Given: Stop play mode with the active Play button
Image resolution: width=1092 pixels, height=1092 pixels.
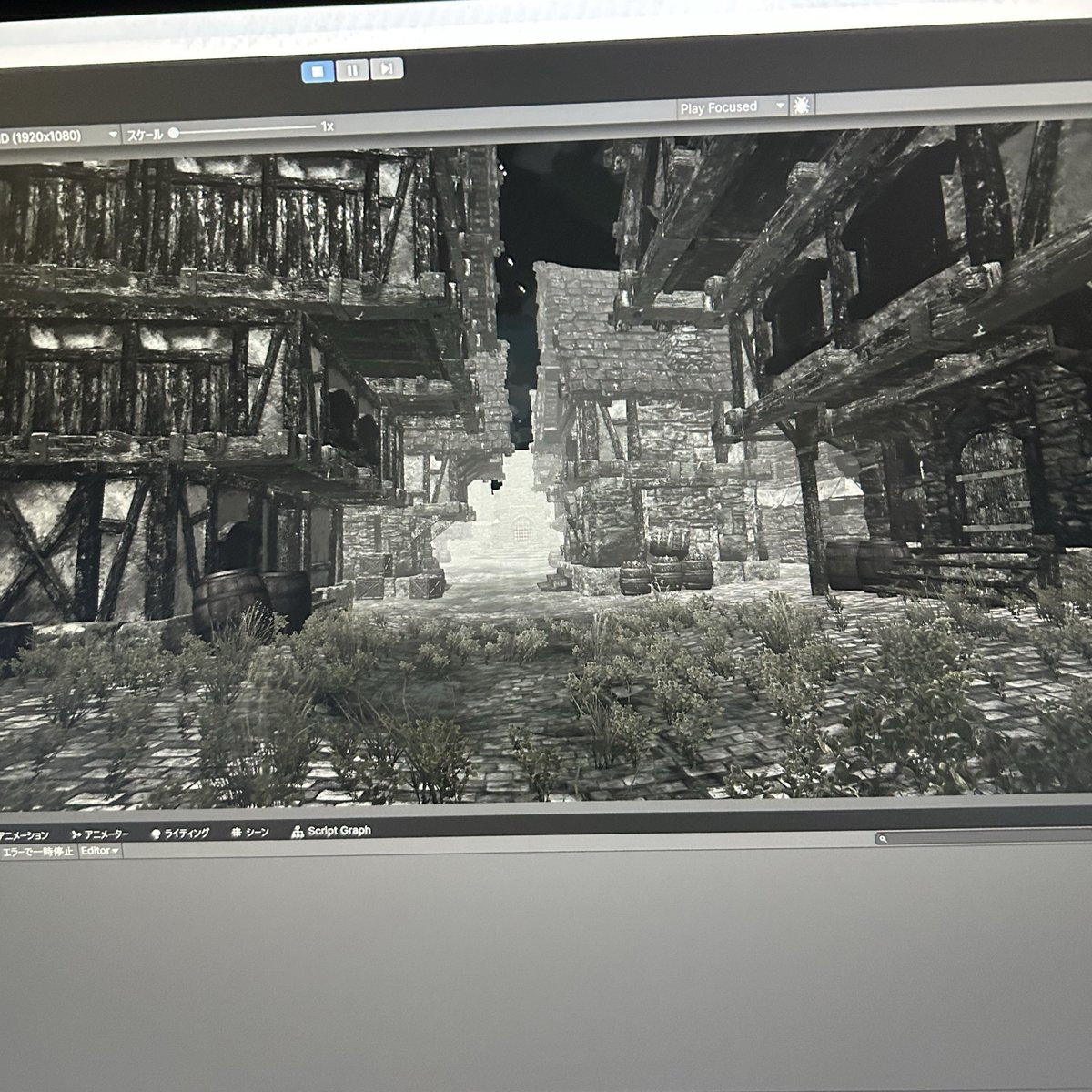Looking at the screenshot, I should click(x=318, y=70).
